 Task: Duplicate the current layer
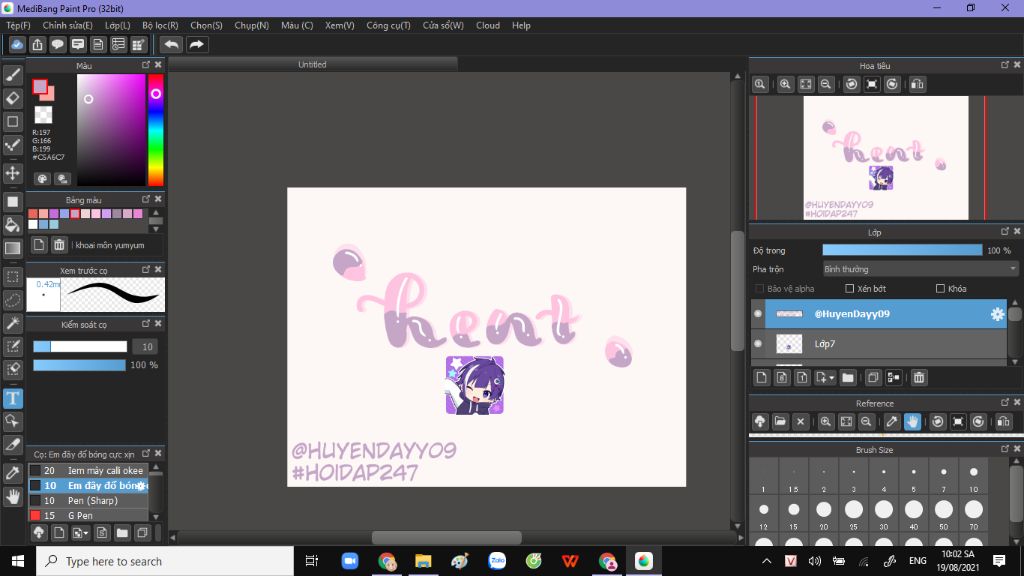(872, 377)
